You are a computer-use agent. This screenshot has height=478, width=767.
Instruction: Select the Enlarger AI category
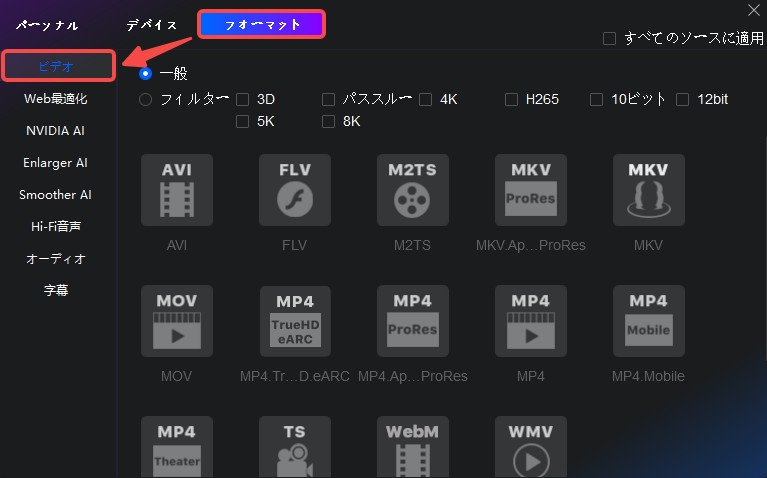pyautogui.click(x=55, y=162)
